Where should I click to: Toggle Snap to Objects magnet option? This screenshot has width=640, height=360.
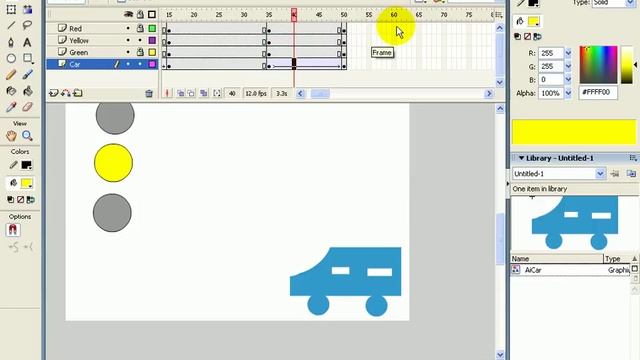coord(13,230)
